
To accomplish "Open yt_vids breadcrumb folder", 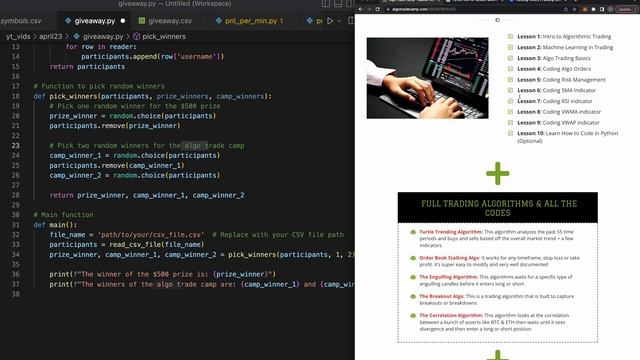I will point(18,36).
